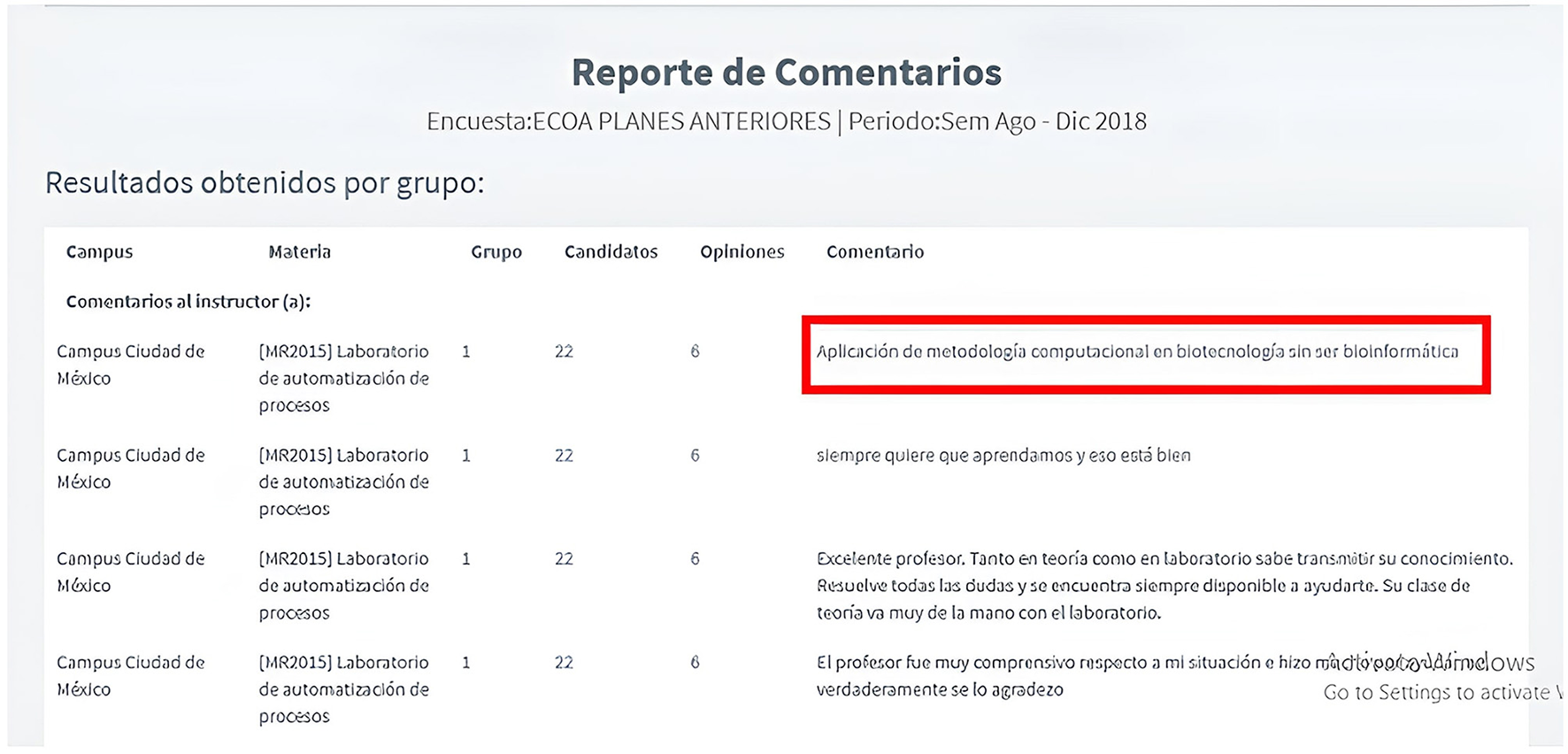The height and width of the screenshot is (754, 1568).
Task: Click the opiniones value beside the highlighted comment
Action: (695, 352)
